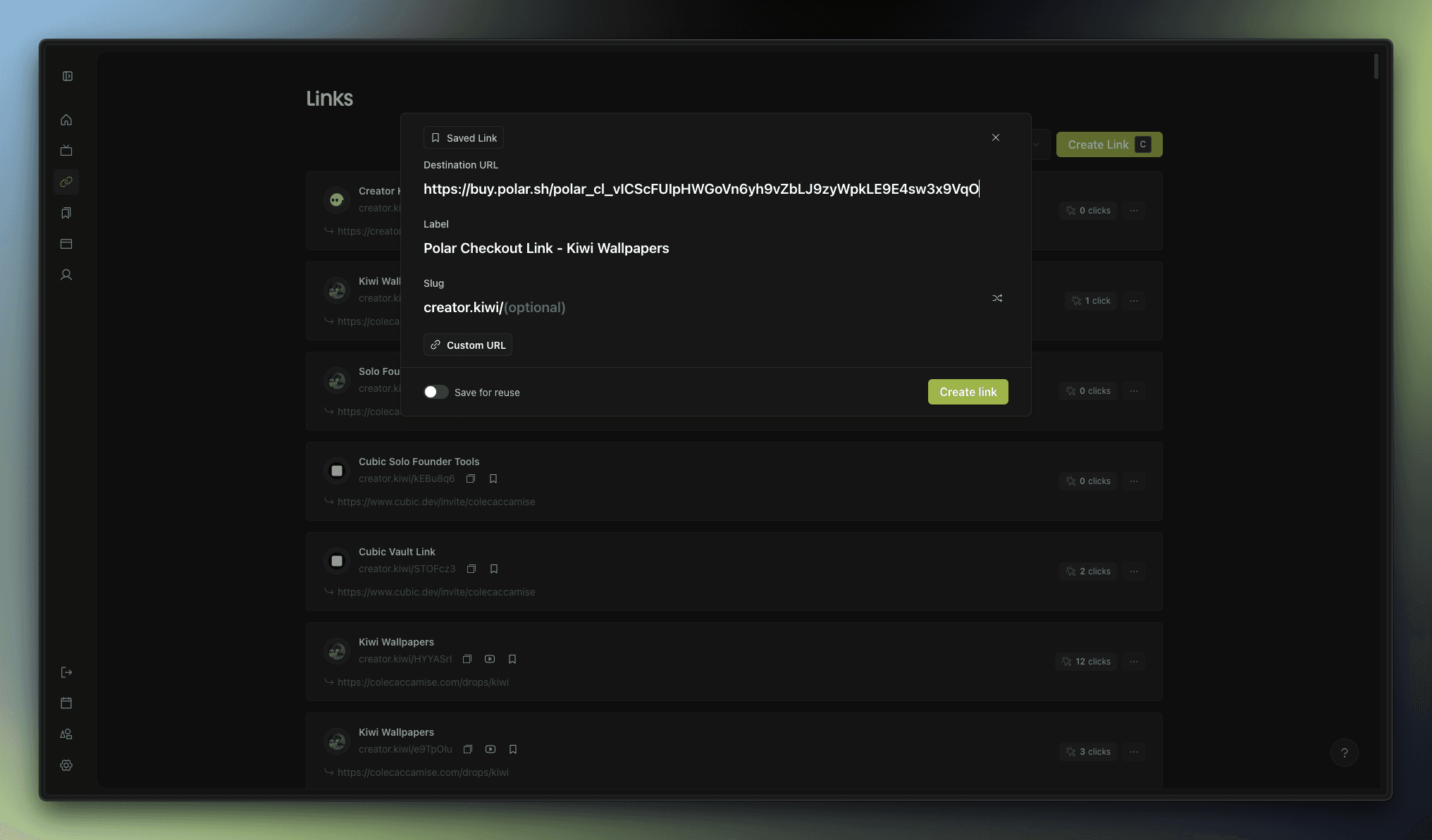Click https://colecaccamise.com/drops/kiwi under HYYASrl
The width and height of the screenshot is (1432, 840).
tap(423, 682)
